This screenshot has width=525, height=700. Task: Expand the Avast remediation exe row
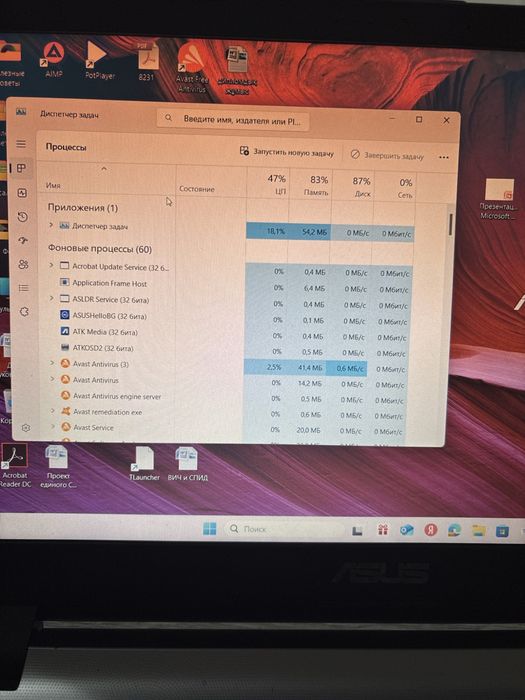pyautogui.click(x=52, y=411)
